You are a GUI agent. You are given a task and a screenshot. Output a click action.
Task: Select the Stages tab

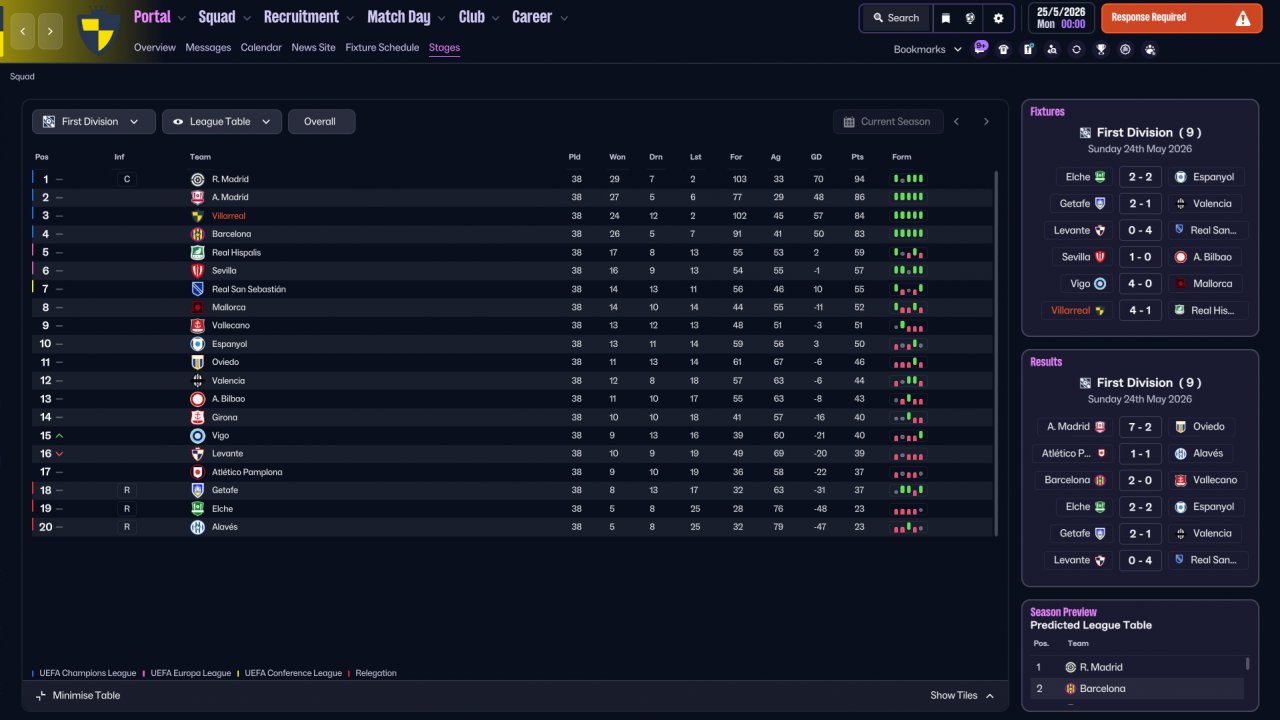(x=444, y=48)
